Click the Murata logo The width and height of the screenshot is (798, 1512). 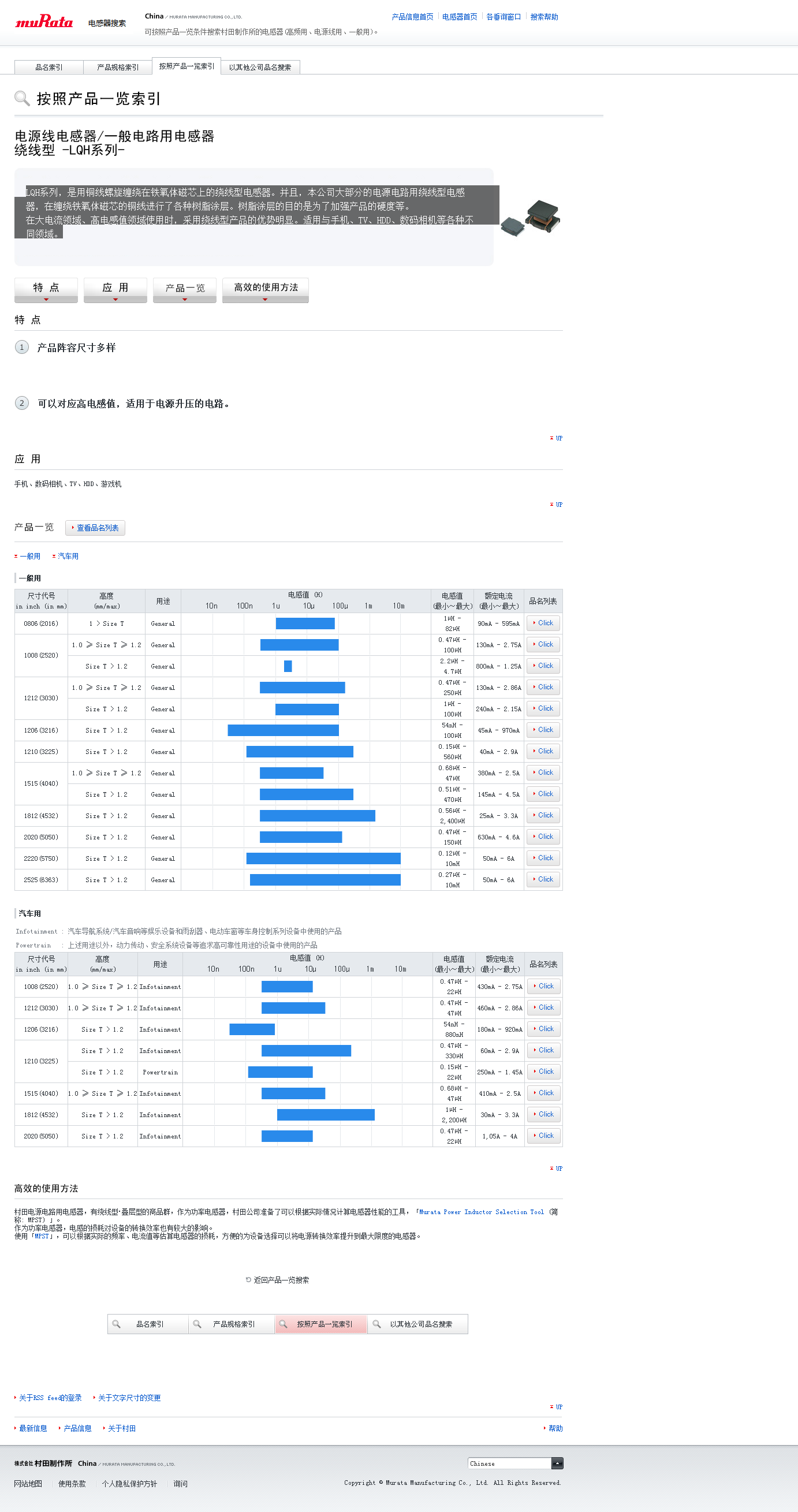tap(44, 23)
